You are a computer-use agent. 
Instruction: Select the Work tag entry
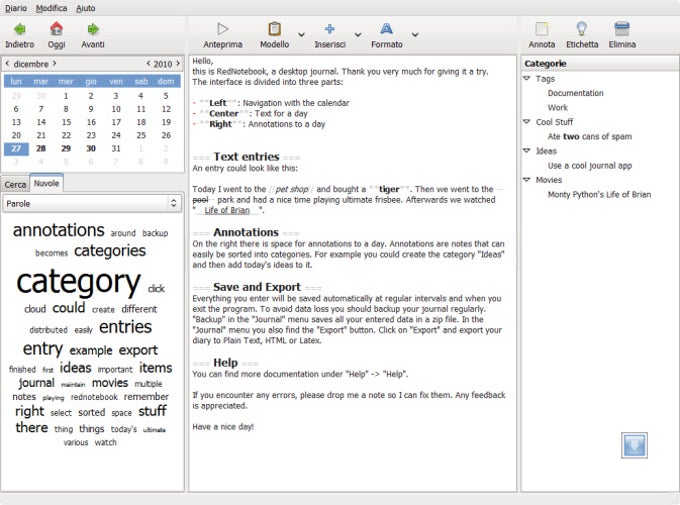coord(557,108)
